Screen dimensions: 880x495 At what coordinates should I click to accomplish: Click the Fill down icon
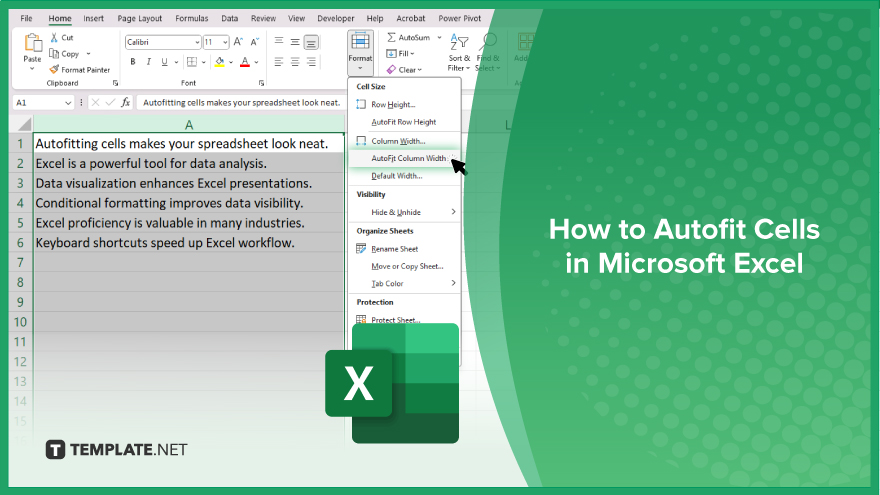(x=391, y=53)
